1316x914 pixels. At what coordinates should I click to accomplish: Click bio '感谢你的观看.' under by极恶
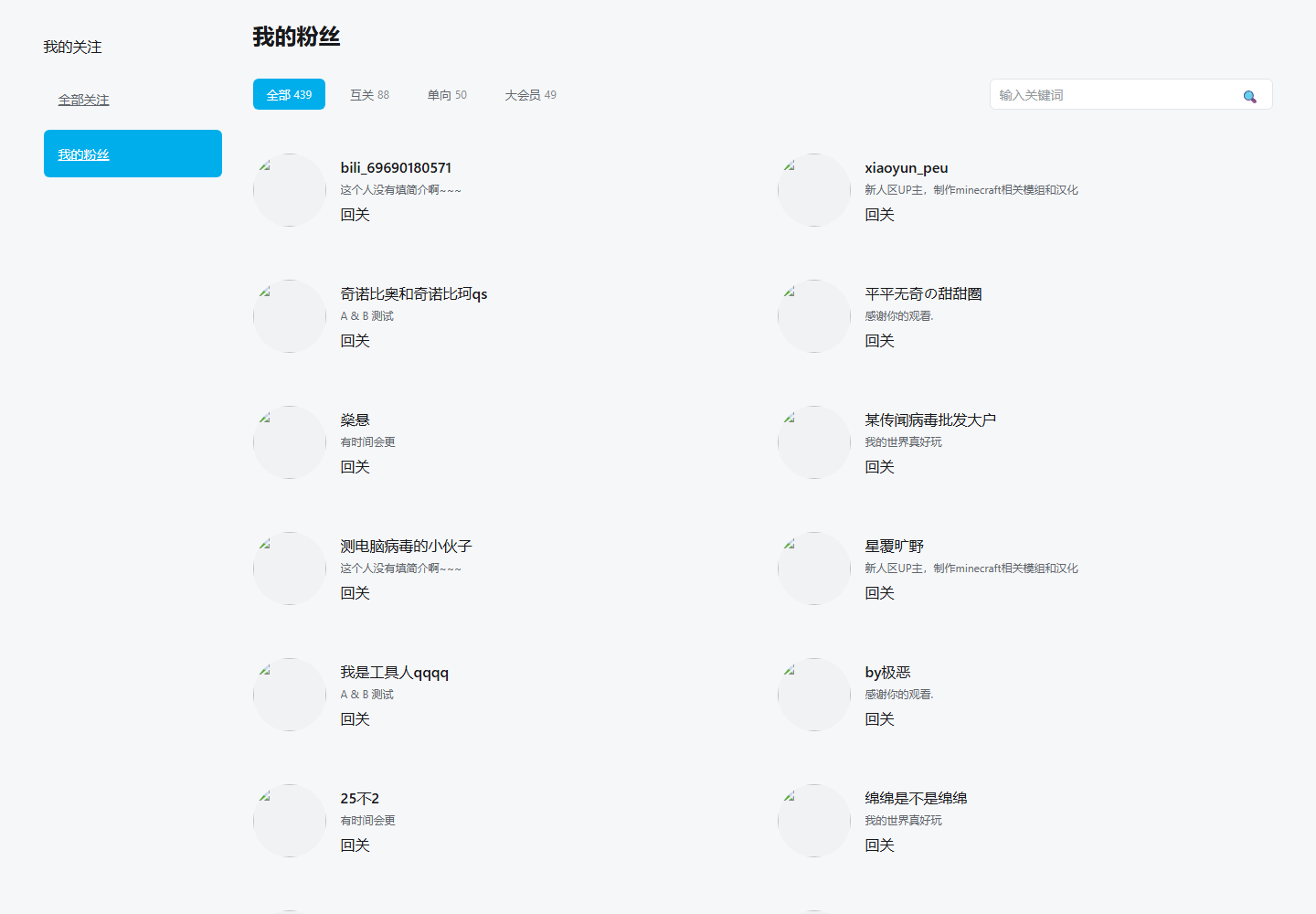(x=899, y=695)
